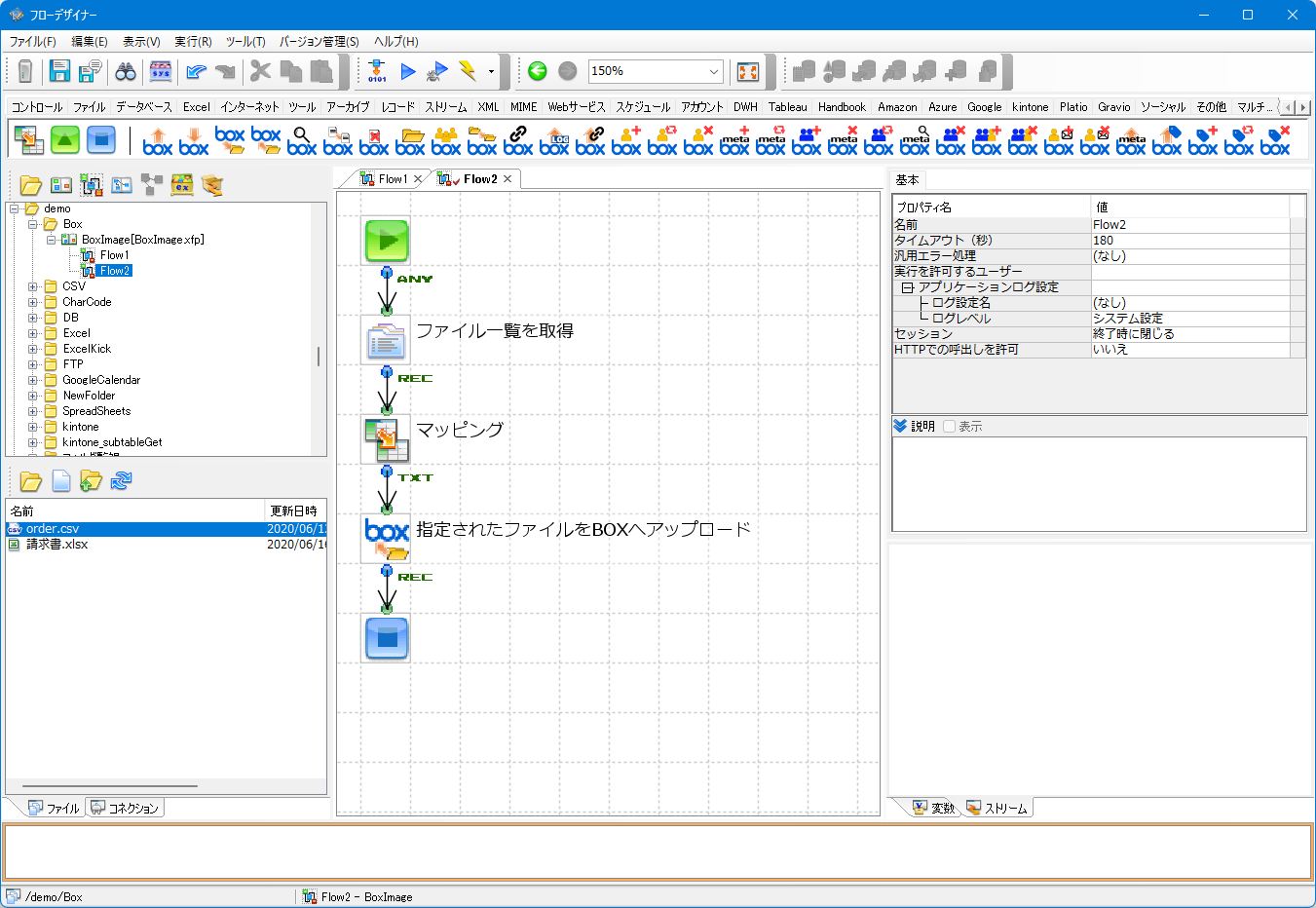The width and height of the screenshot is (1316, 908).
Task: Toggle the 表示 checkbox in description panel
Action: (949, 427)
